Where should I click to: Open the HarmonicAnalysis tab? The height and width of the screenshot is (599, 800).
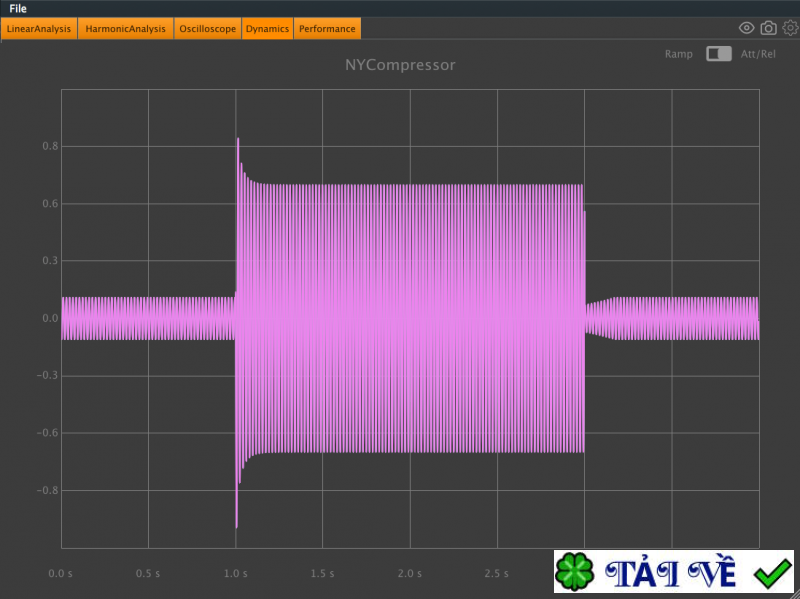coord(125,29)
